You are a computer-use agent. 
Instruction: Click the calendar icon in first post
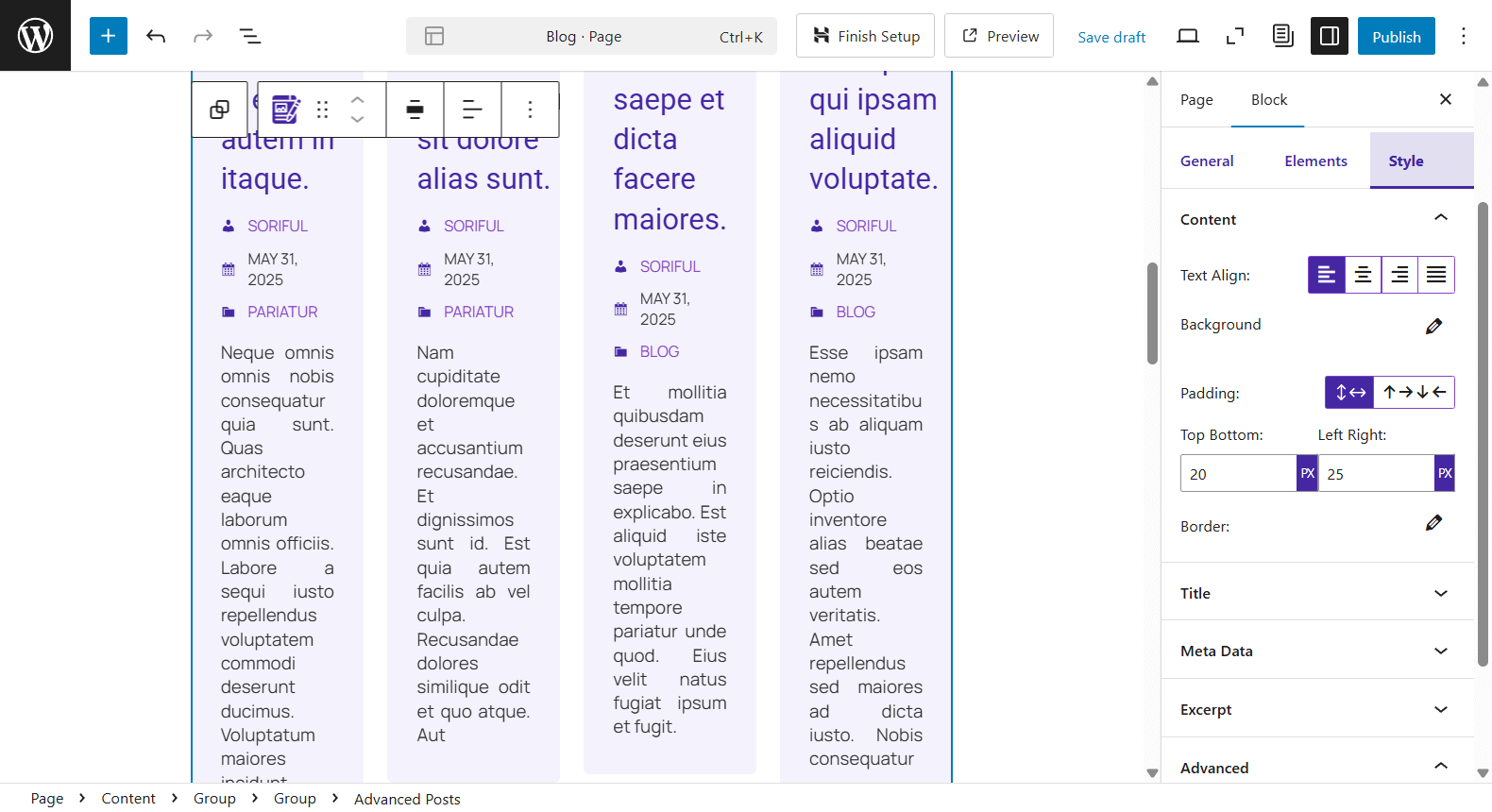tap(229, 269)
